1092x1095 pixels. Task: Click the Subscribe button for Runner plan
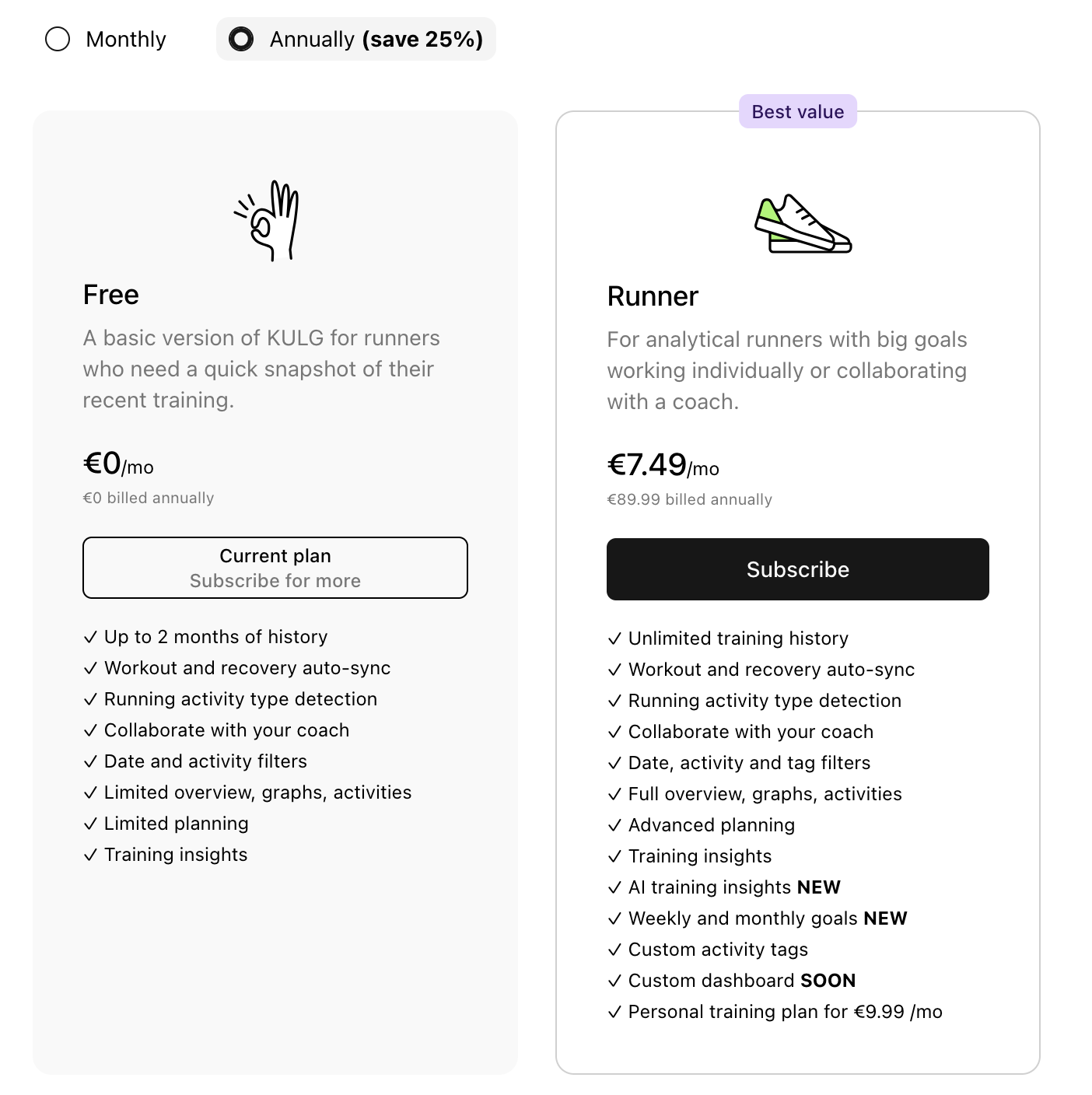click(x=797, y=569)
